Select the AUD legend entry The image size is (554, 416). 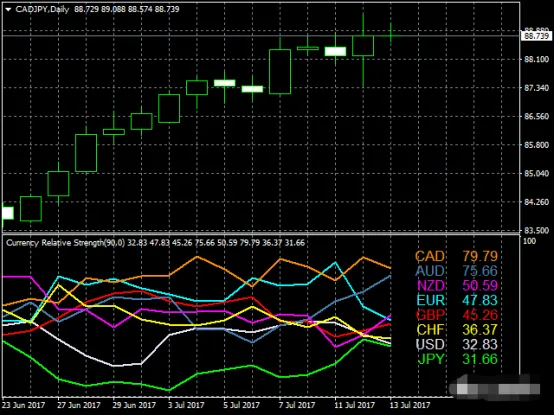click(x=430, y=271)
